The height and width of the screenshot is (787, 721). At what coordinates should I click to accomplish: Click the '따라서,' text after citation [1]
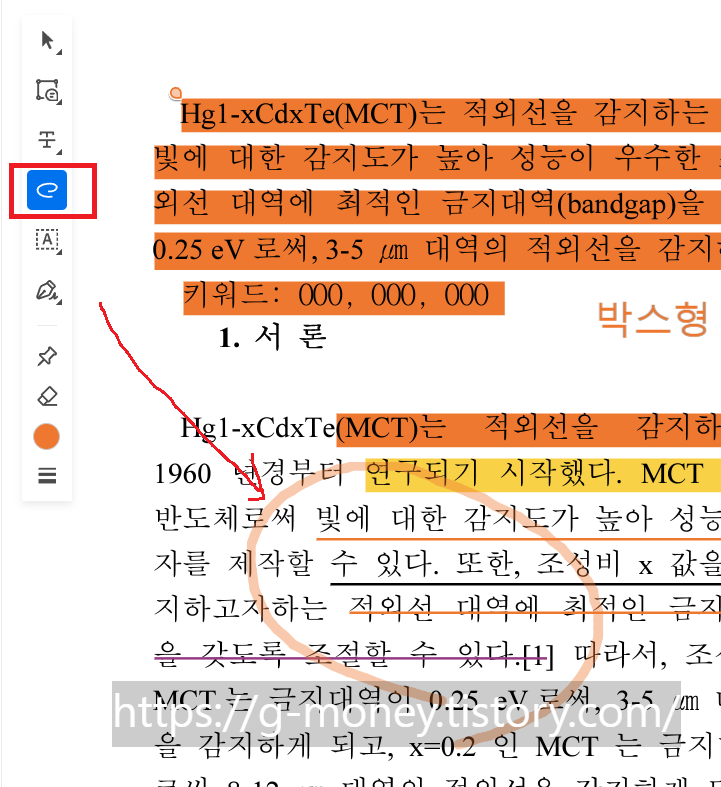click(621, 655)
